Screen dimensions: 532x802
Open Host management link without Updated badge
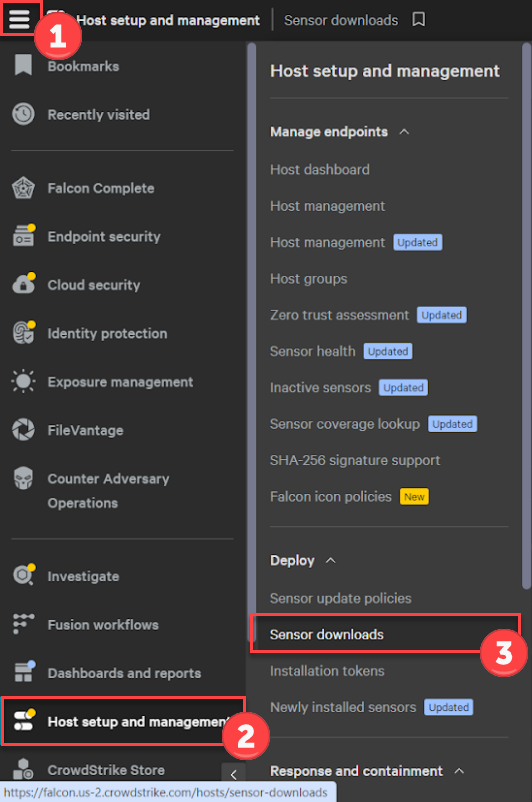pyautogui.click(x=327, y=206)
